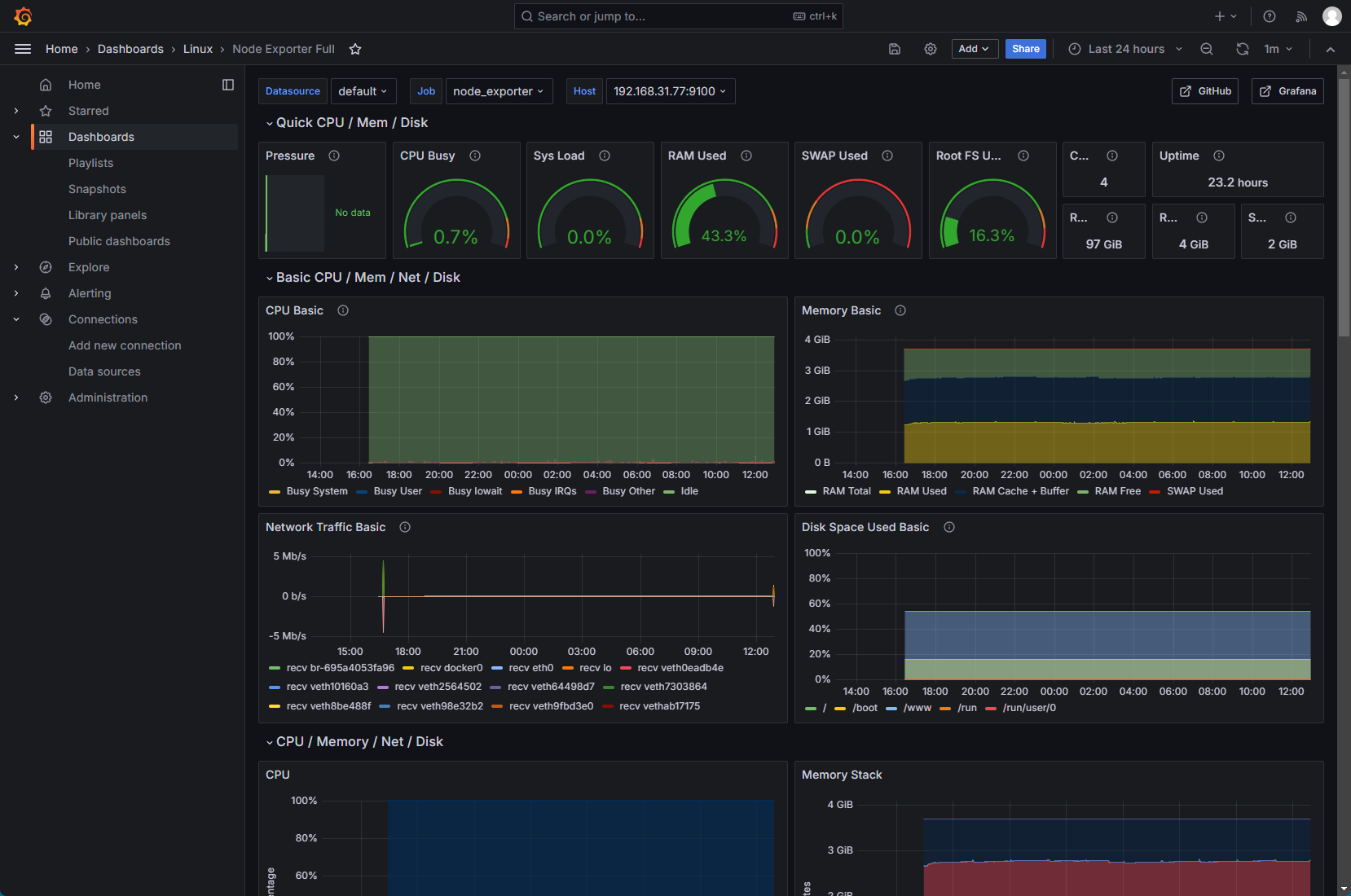1351x896 pixels.
Task: Click the Search or jump to field
Action: (x=678, y=16)
